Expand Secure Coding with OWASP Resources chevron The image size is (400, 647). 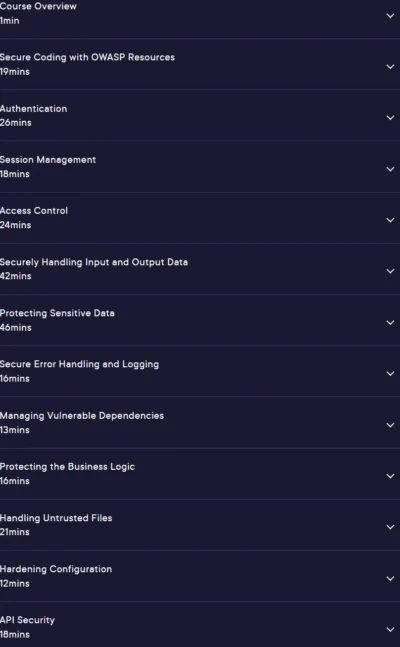[390, 66]
